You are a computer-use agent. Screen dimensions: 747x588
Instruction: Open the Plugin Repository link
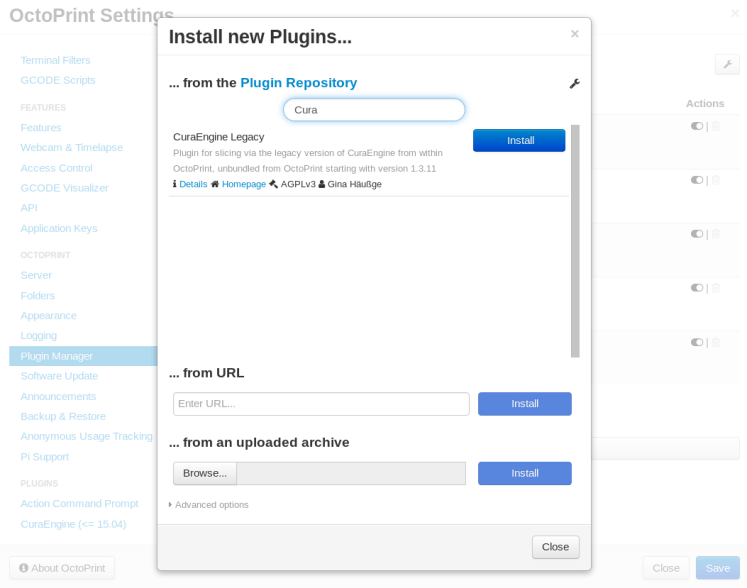(x=298, y=83)
